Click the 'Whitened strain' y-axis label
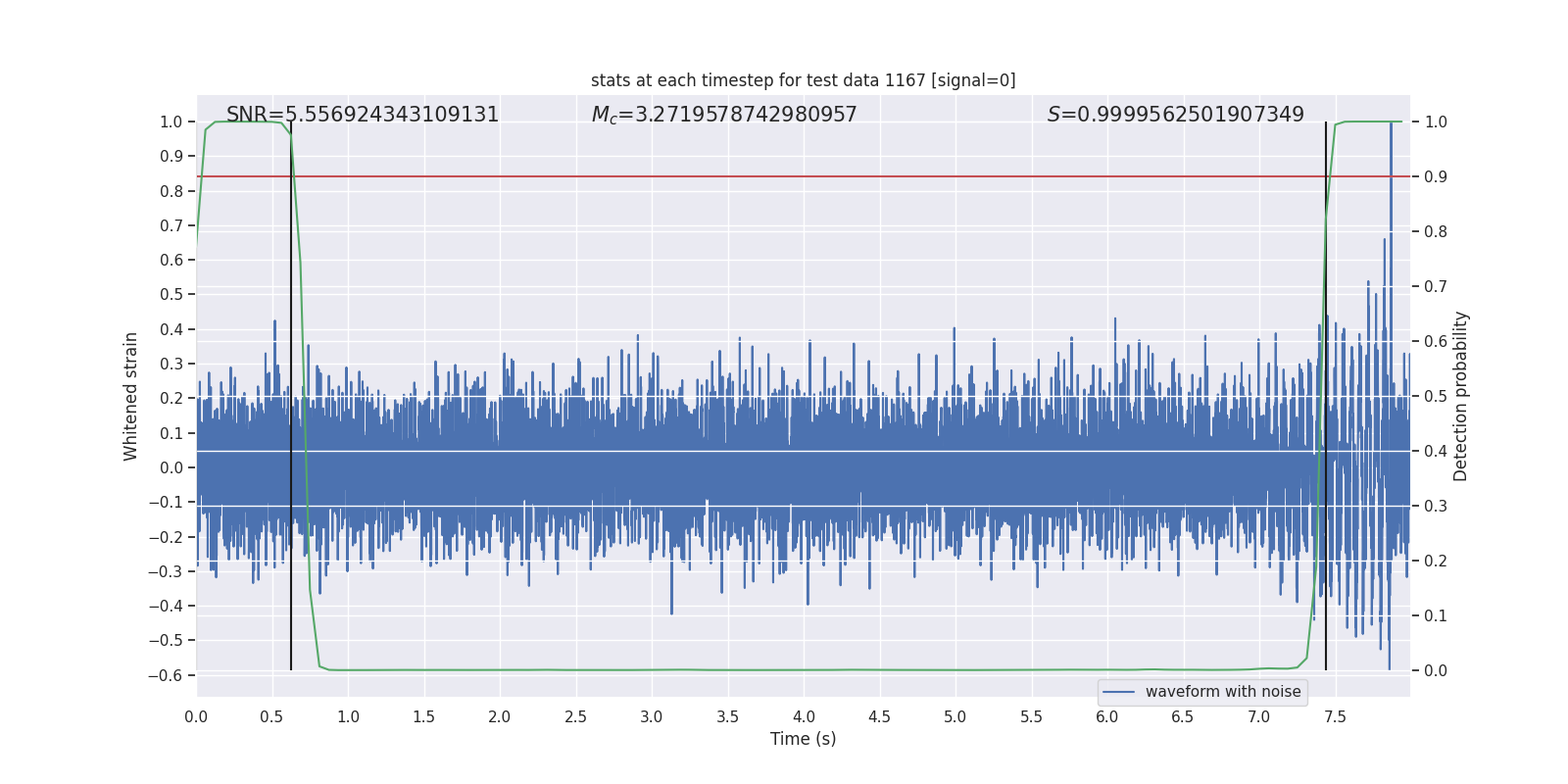 tap(130, 397)
